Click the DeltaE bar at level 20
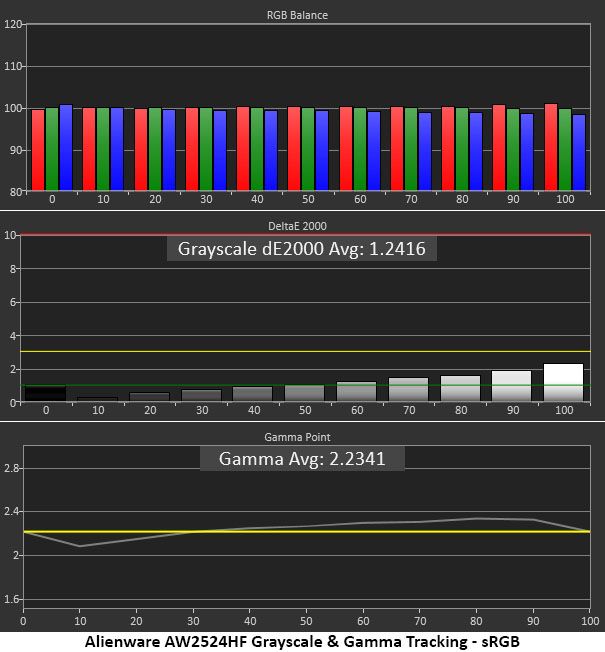Image resolution: width=605 pixels, height=652 pixels. pos(149,397)
